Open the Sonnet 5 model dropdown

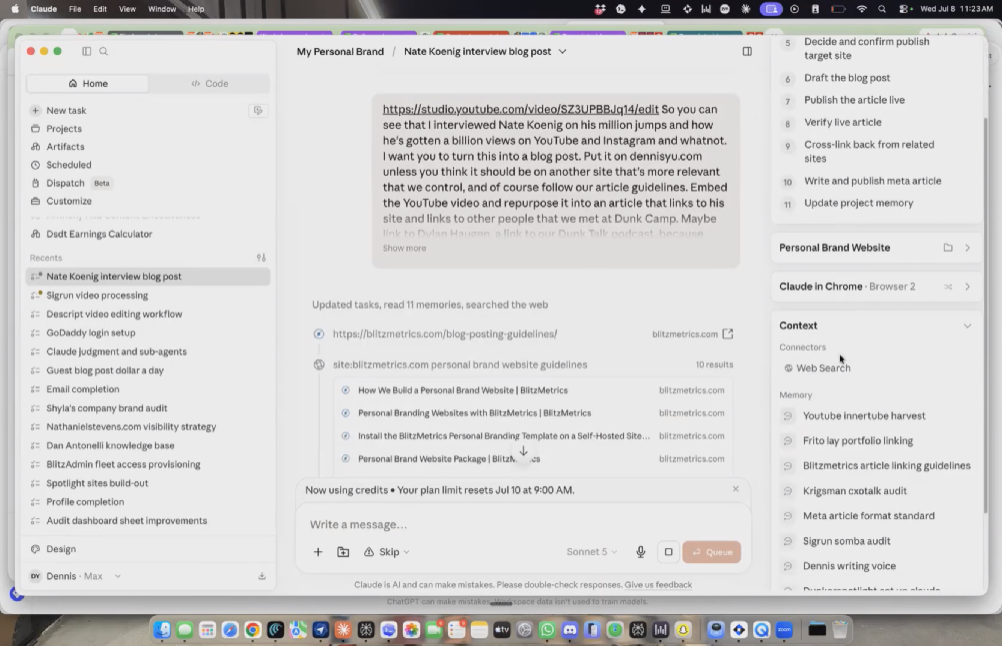pos(591,552)
